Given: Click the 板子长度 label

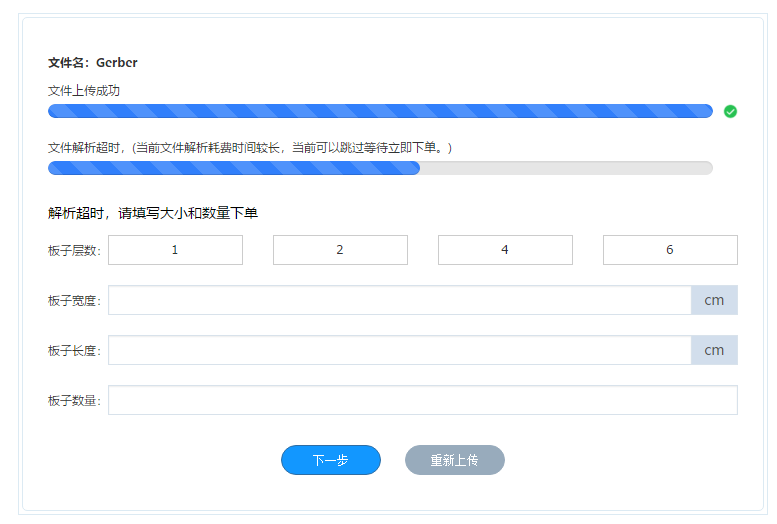Looking at the screenshot, I should click(74, 351).
